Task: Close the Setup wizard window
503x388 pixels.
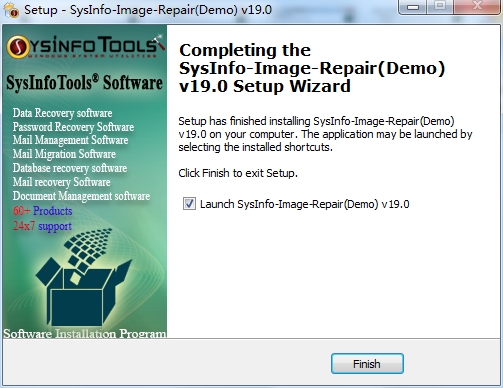Action: pyautogui.click(x=478, y=6)
